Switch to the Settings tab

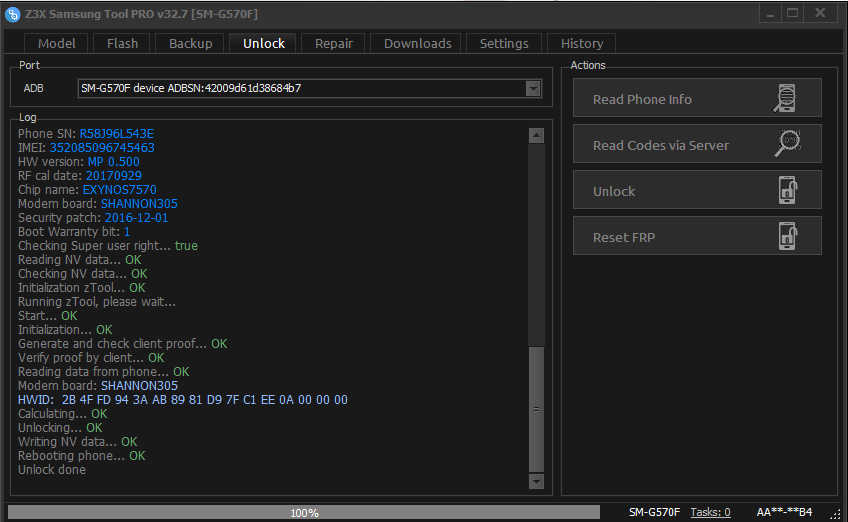click(x=504, y=43)
